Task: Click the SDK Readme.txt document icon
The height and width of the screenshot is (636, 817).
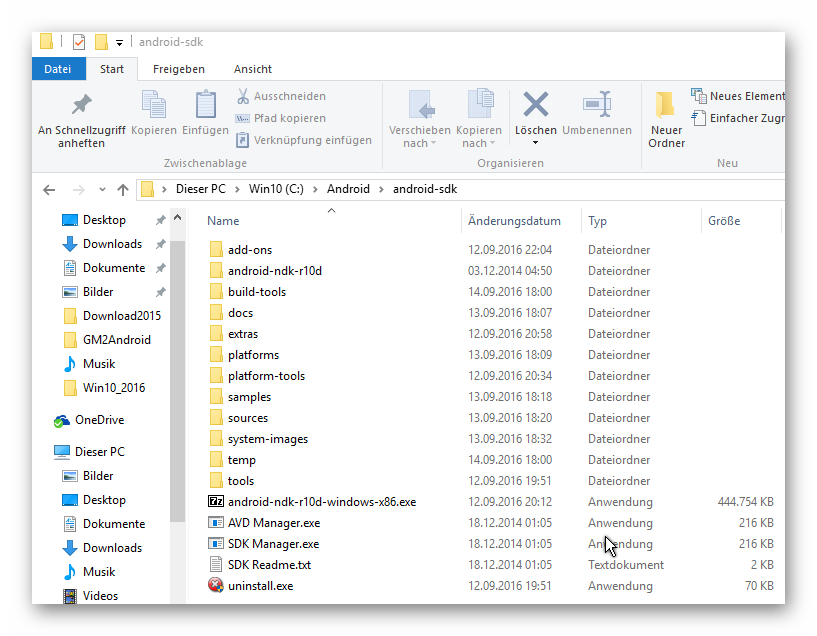Action: (216, 565)
